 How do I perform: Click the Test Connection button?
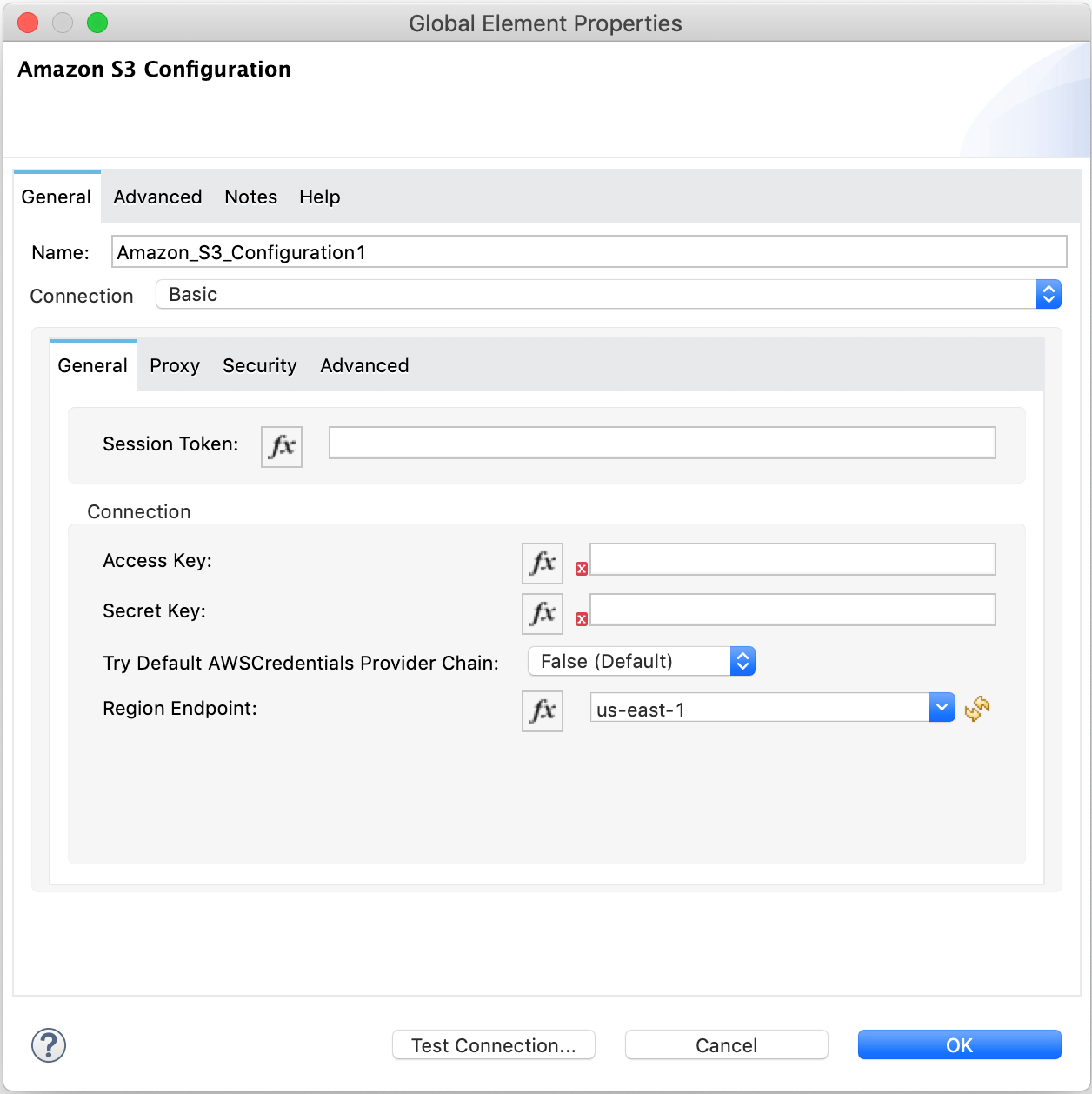(x=493, y=1044)
